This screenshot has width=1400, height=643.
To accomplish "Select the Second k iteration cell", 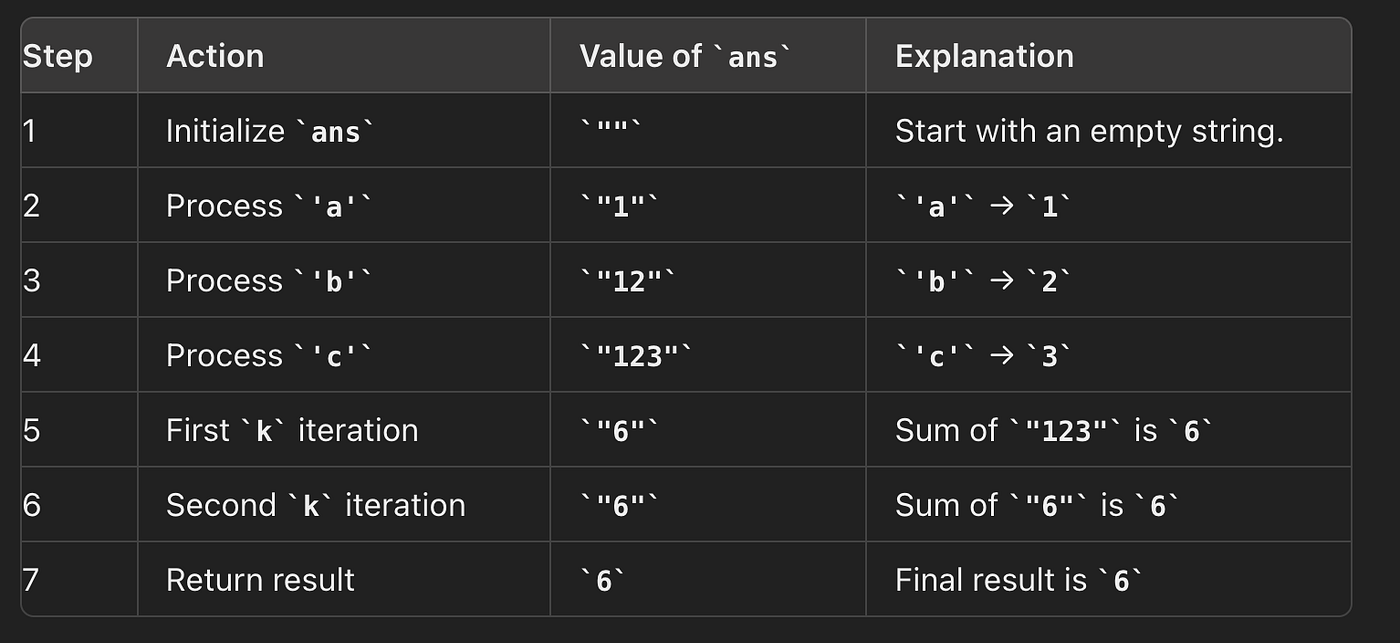I will pyautogui.click(x=315, y=506).
